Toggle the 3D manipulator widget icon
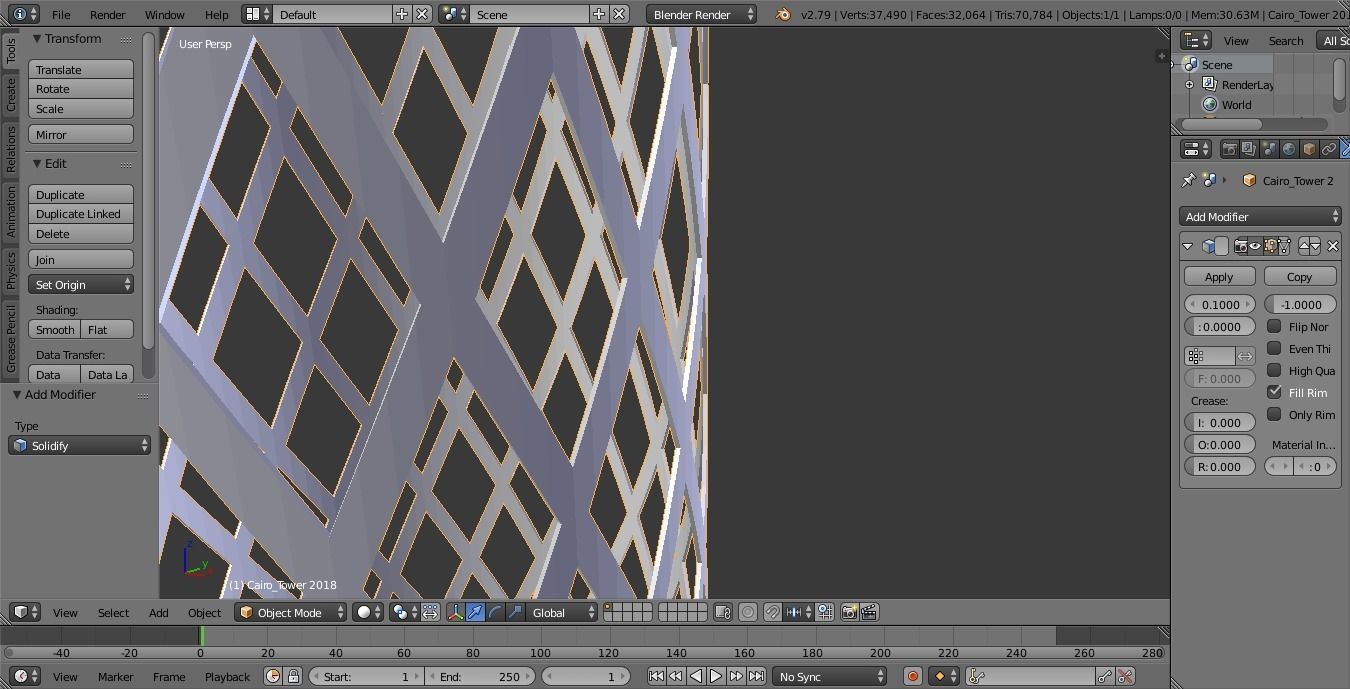The height and width of the screenshot is (689, 1350). (456, 612)
